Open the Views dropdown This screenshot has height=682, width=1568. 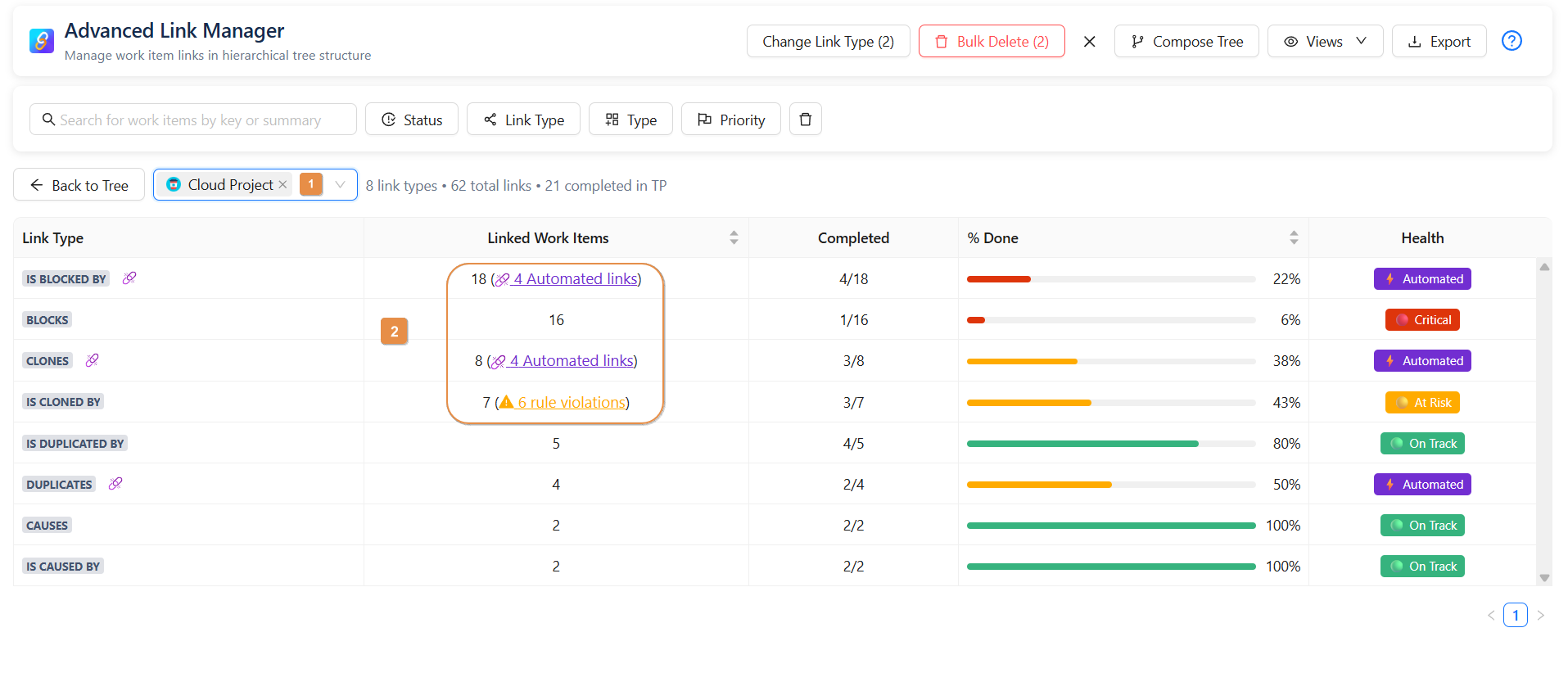click(1324, 42)
